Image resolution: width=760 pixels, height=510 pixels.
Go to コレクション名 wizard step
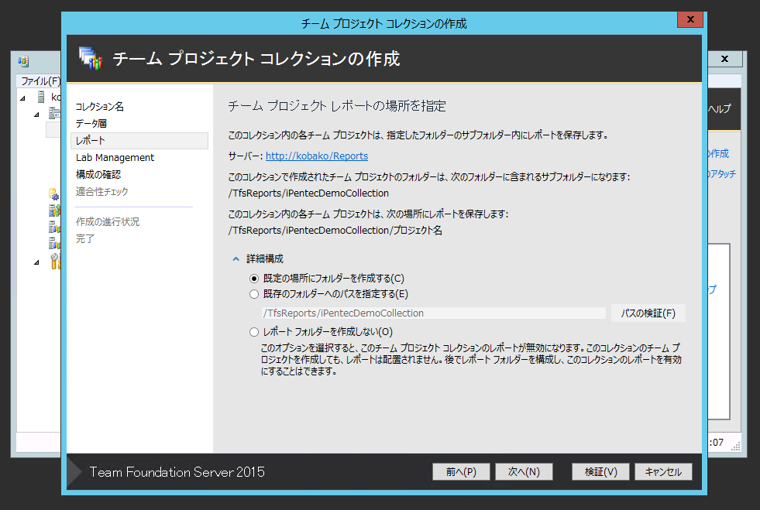click(x=99, y=107)
